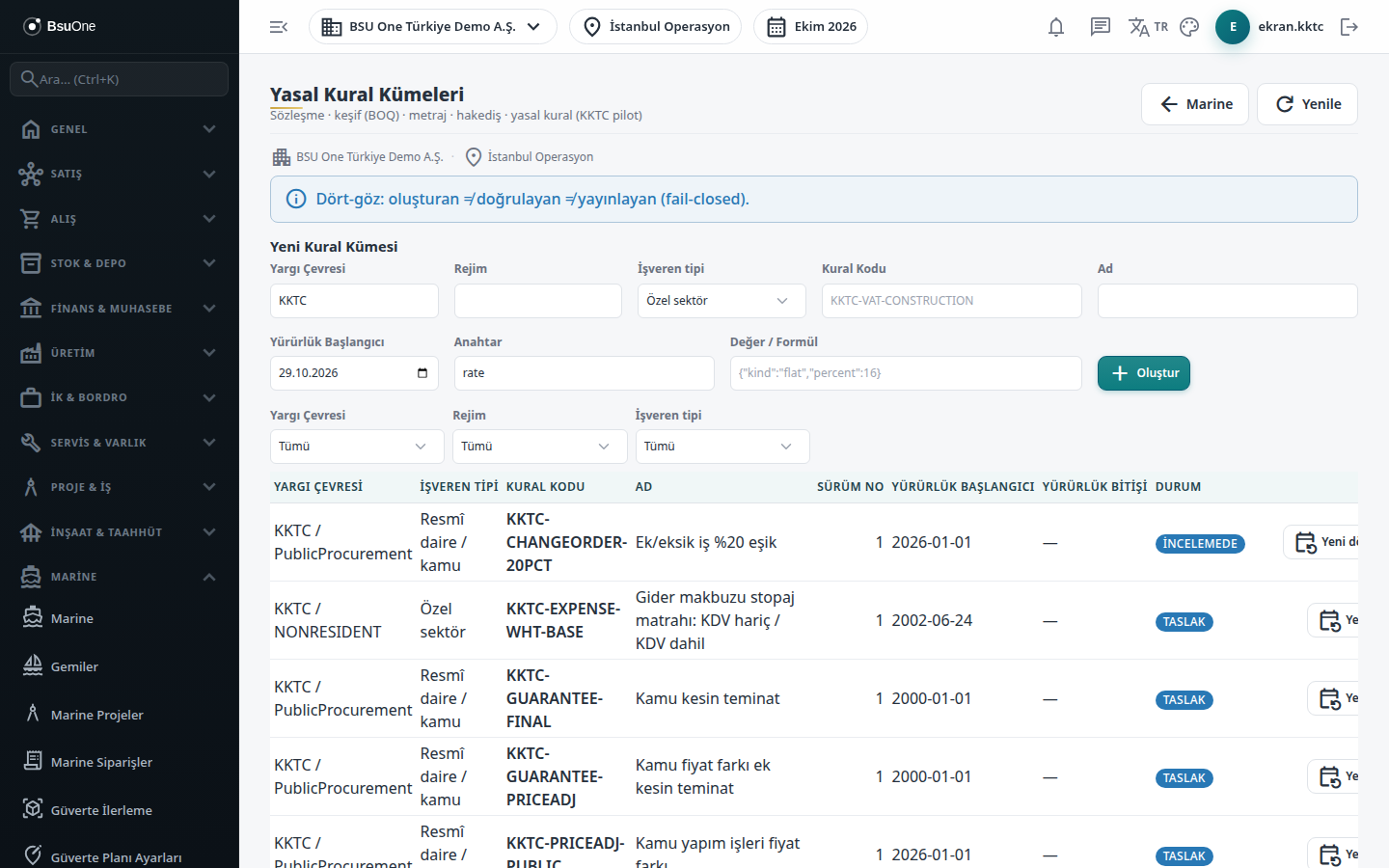Click Yeni button for KKTC-CHANGEORDER-20PCT row

[1321, 542]
